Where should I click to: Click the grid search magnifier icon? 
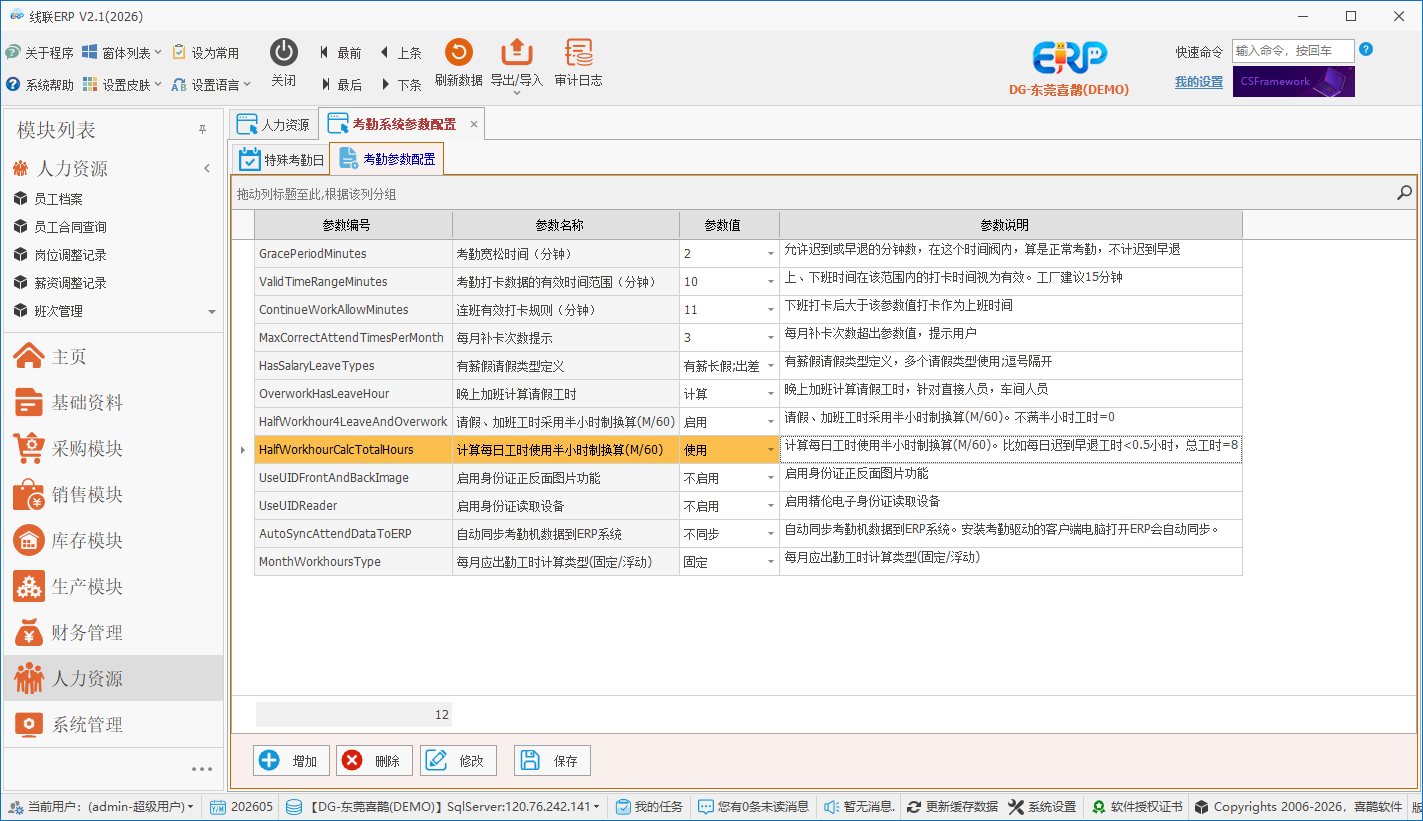tap(1404, 193)
